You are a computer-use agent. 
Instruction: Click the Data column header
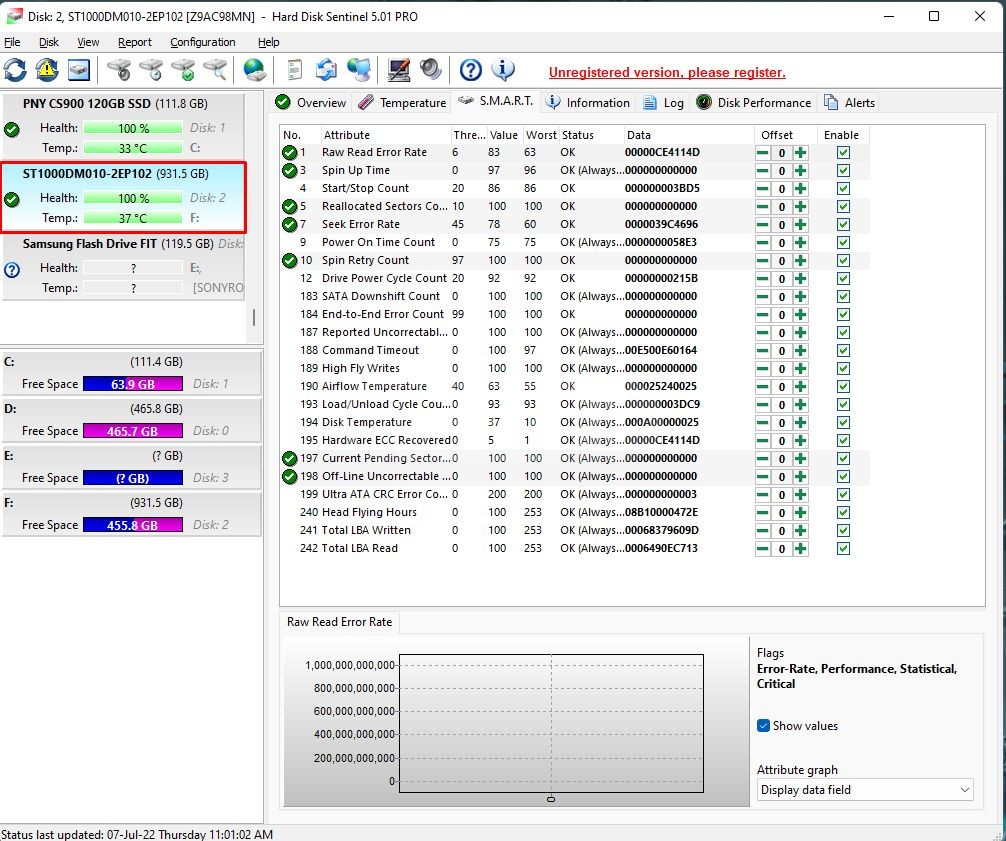(689, 135)
